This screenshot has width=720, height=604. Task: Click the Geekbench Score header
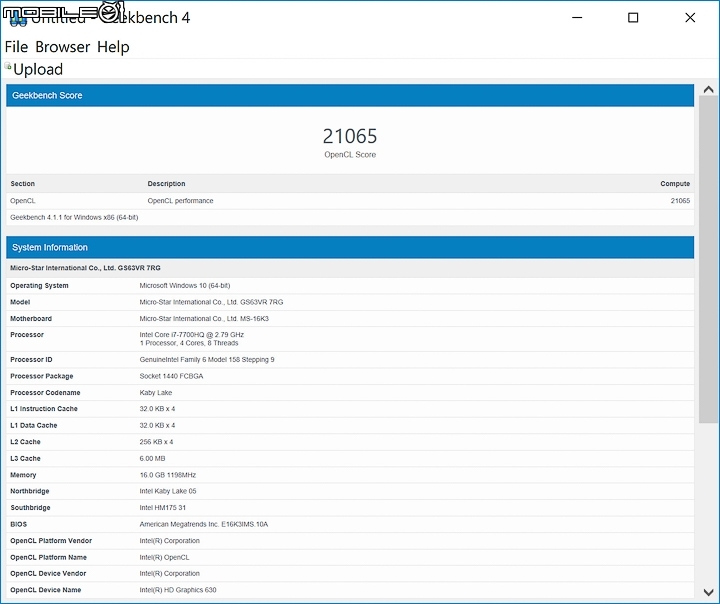350,96
